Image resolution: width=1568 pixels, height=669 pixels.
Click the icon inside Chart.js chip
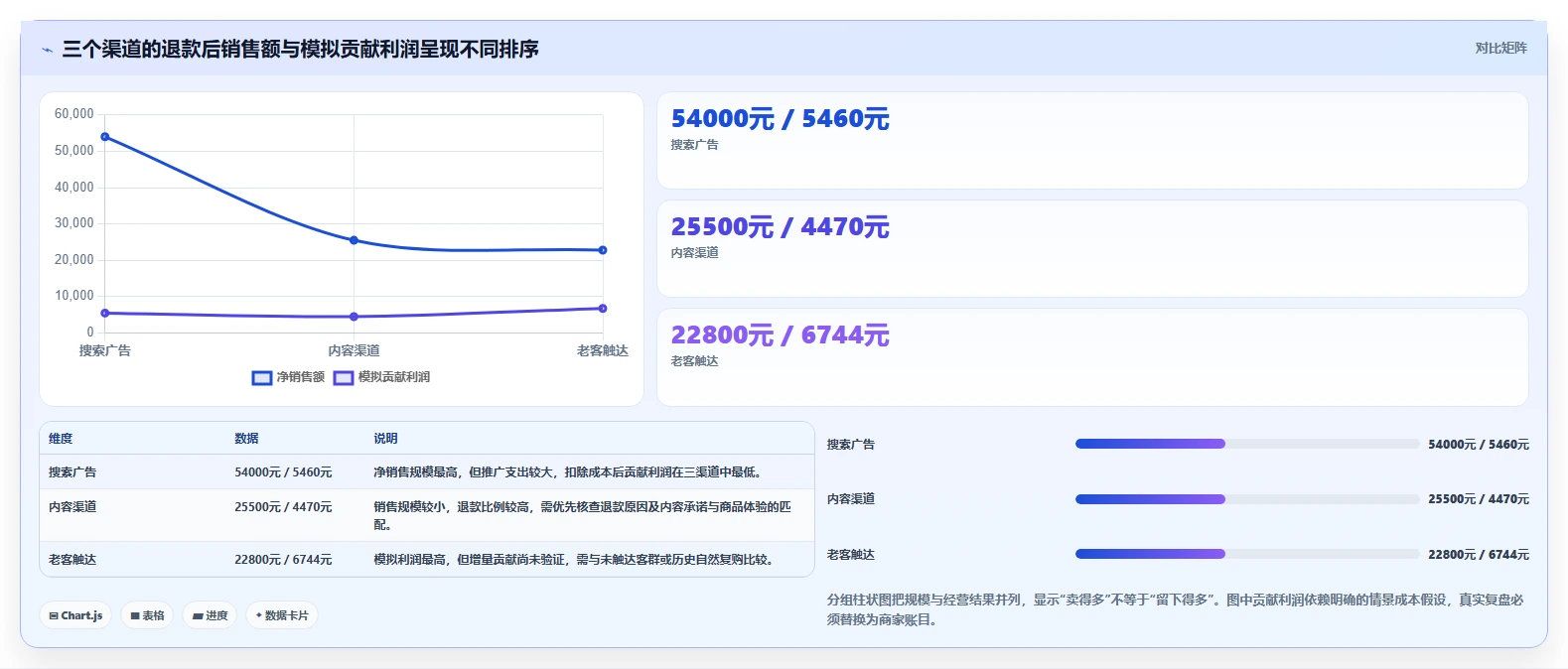pyautogui.click(x=54, y=616)
